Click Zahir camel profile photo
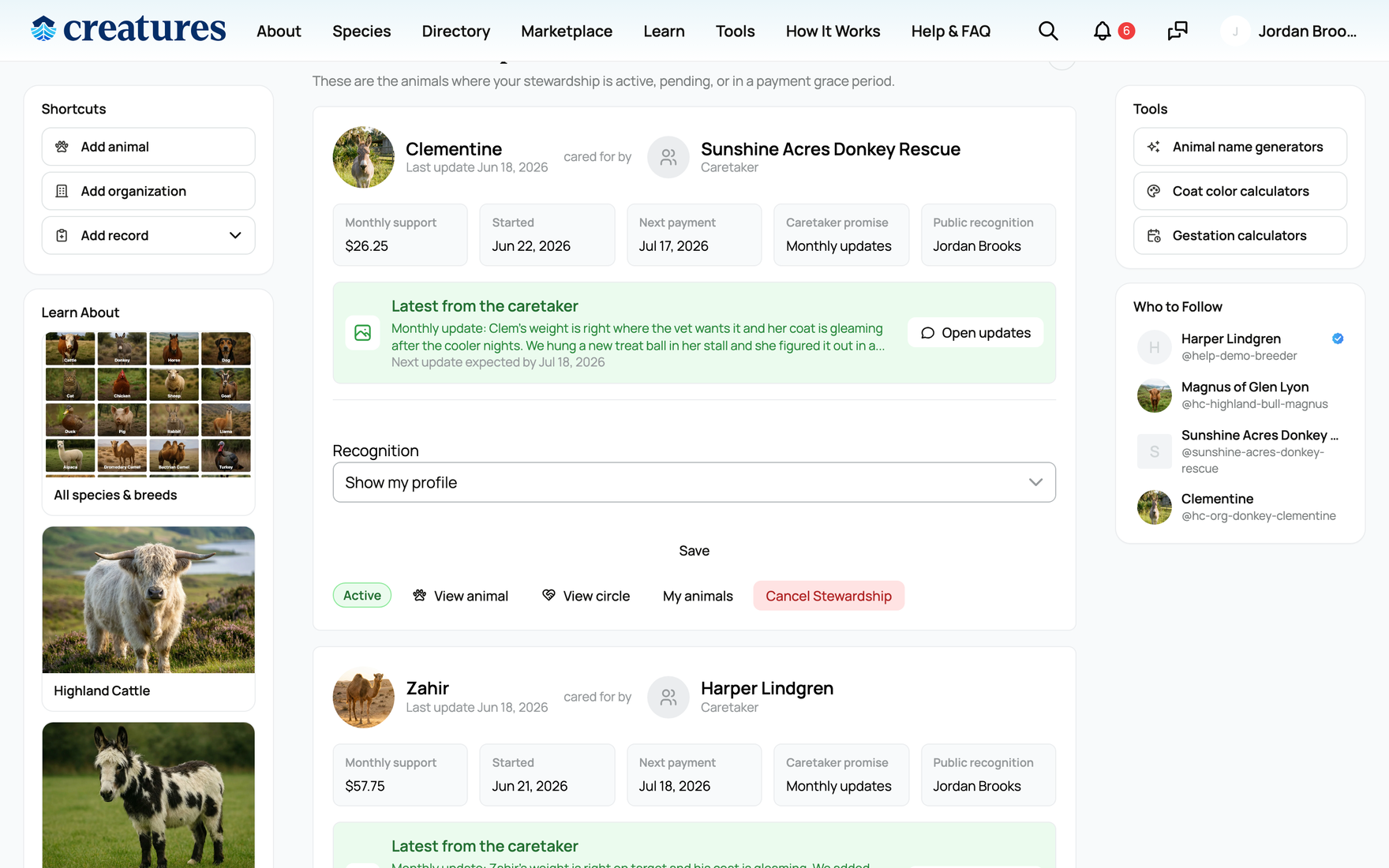This screenshot has width=1389, height=868. (x=364, y=698)
